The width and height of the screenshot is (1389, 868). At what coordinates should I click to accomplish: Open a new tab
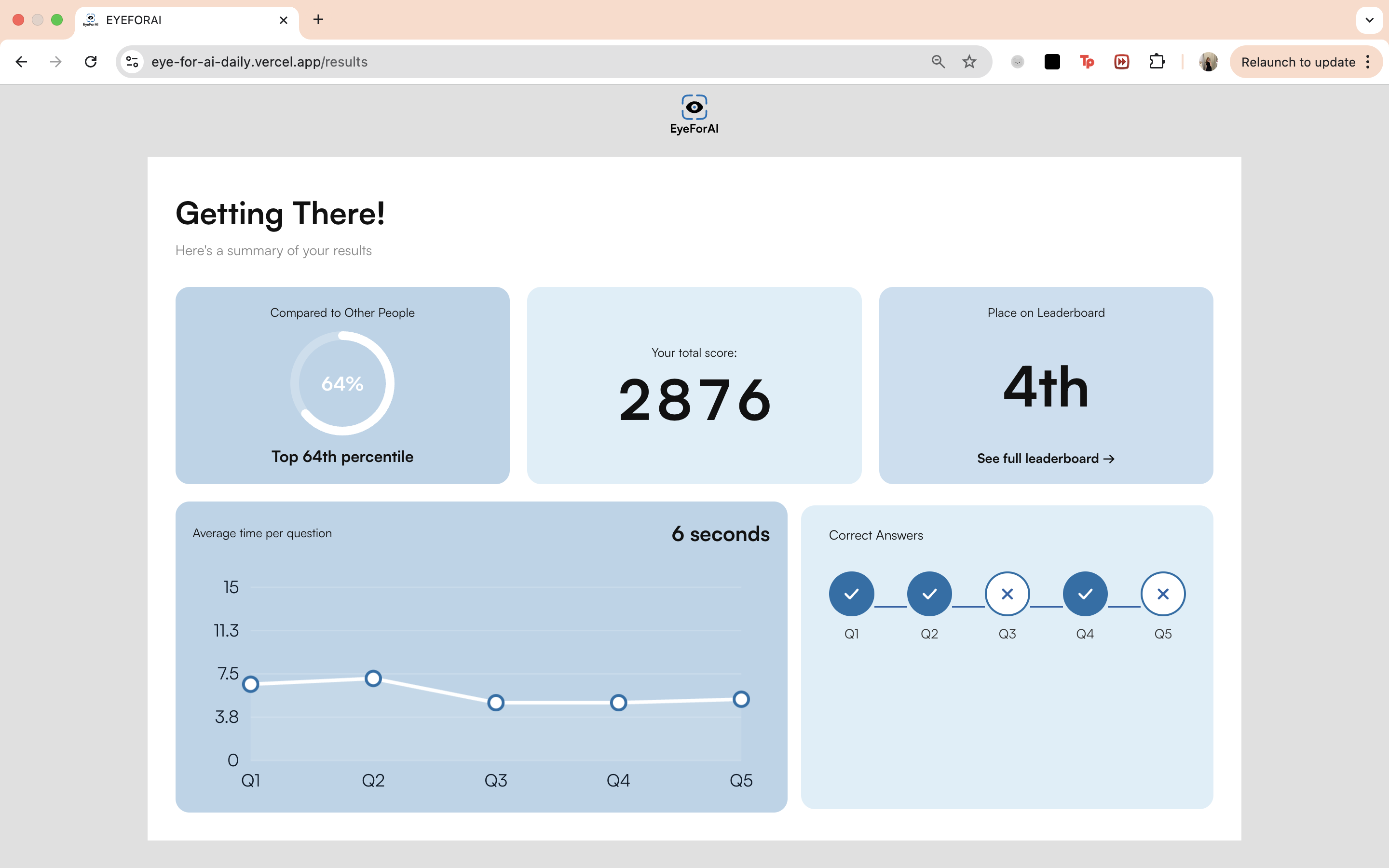pos(318,20)
